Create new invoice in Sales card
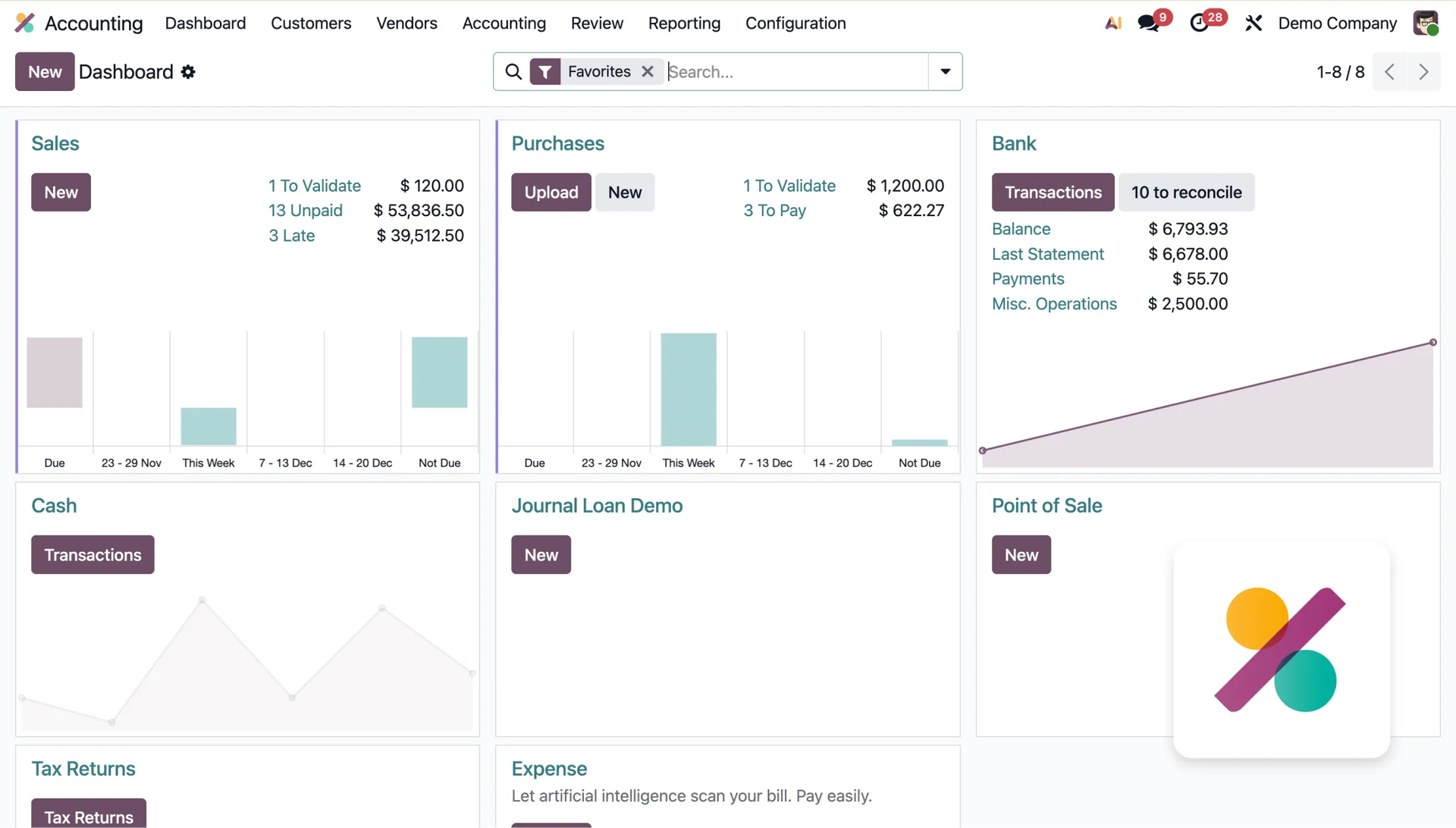This screenshot has width=1456, height=828. click(x=61, y=193)
